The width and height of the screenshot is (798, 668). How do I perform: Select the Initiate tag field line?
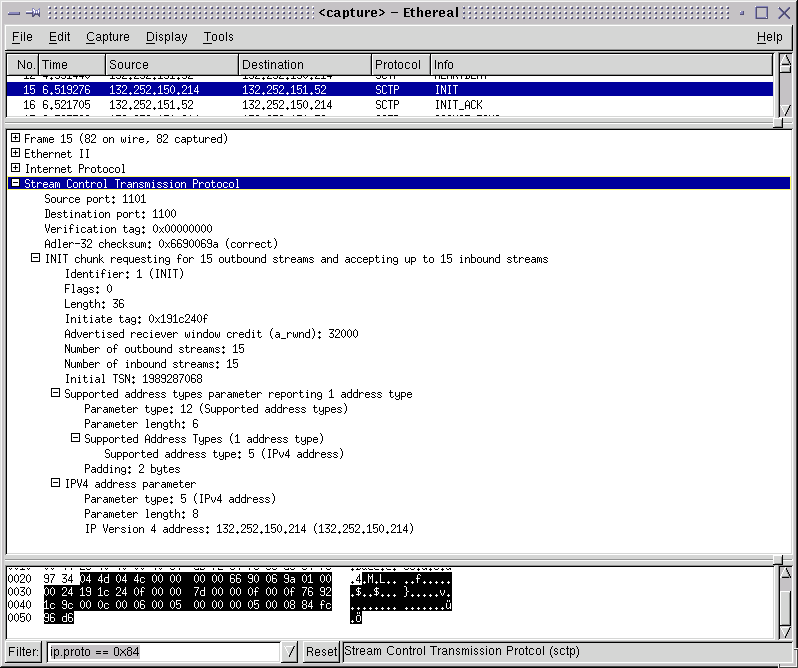[136, 319]
